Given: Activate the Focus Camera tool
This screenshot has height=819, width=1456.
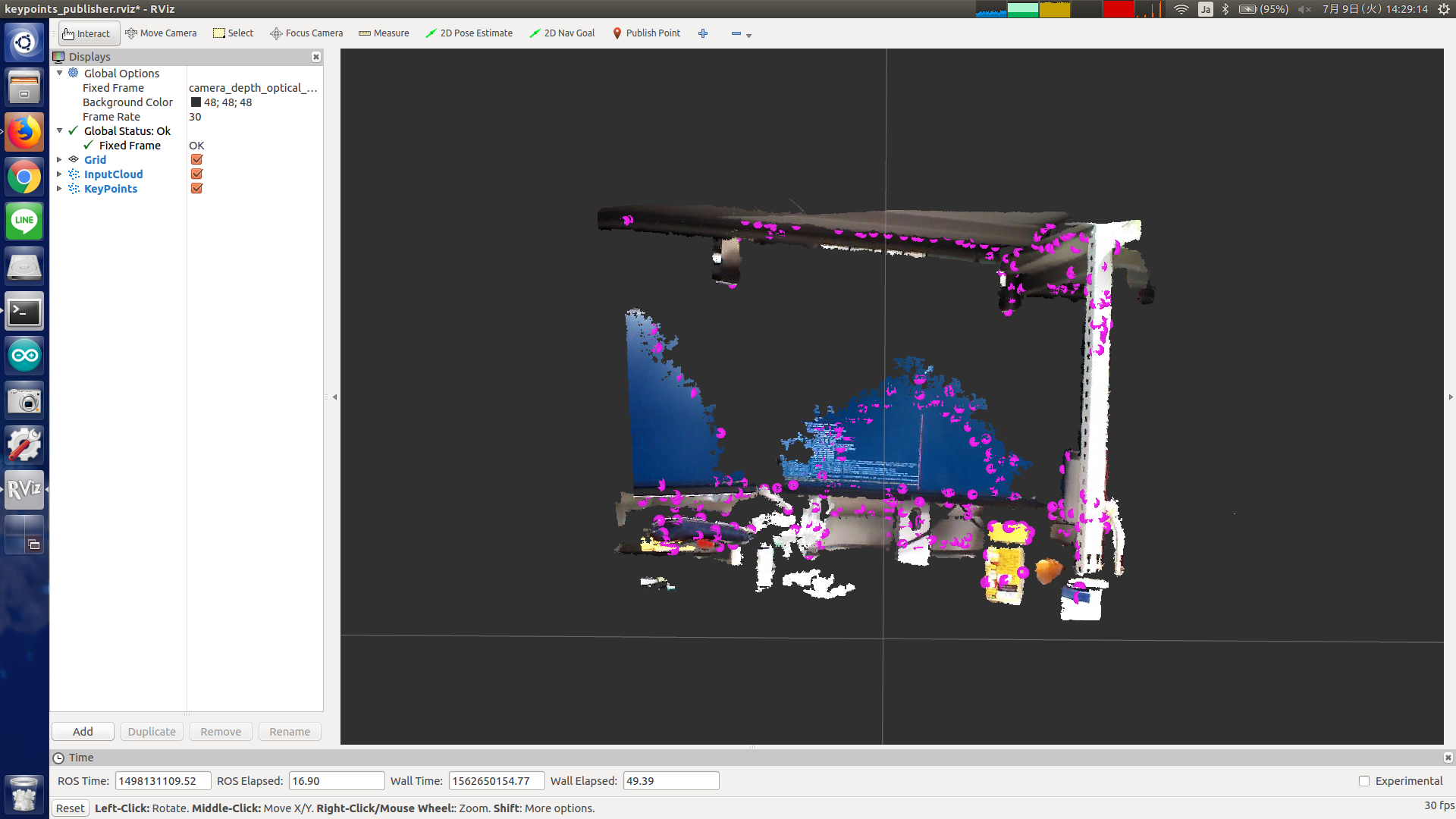Looking at the screenshot, I should coord(307,33).
